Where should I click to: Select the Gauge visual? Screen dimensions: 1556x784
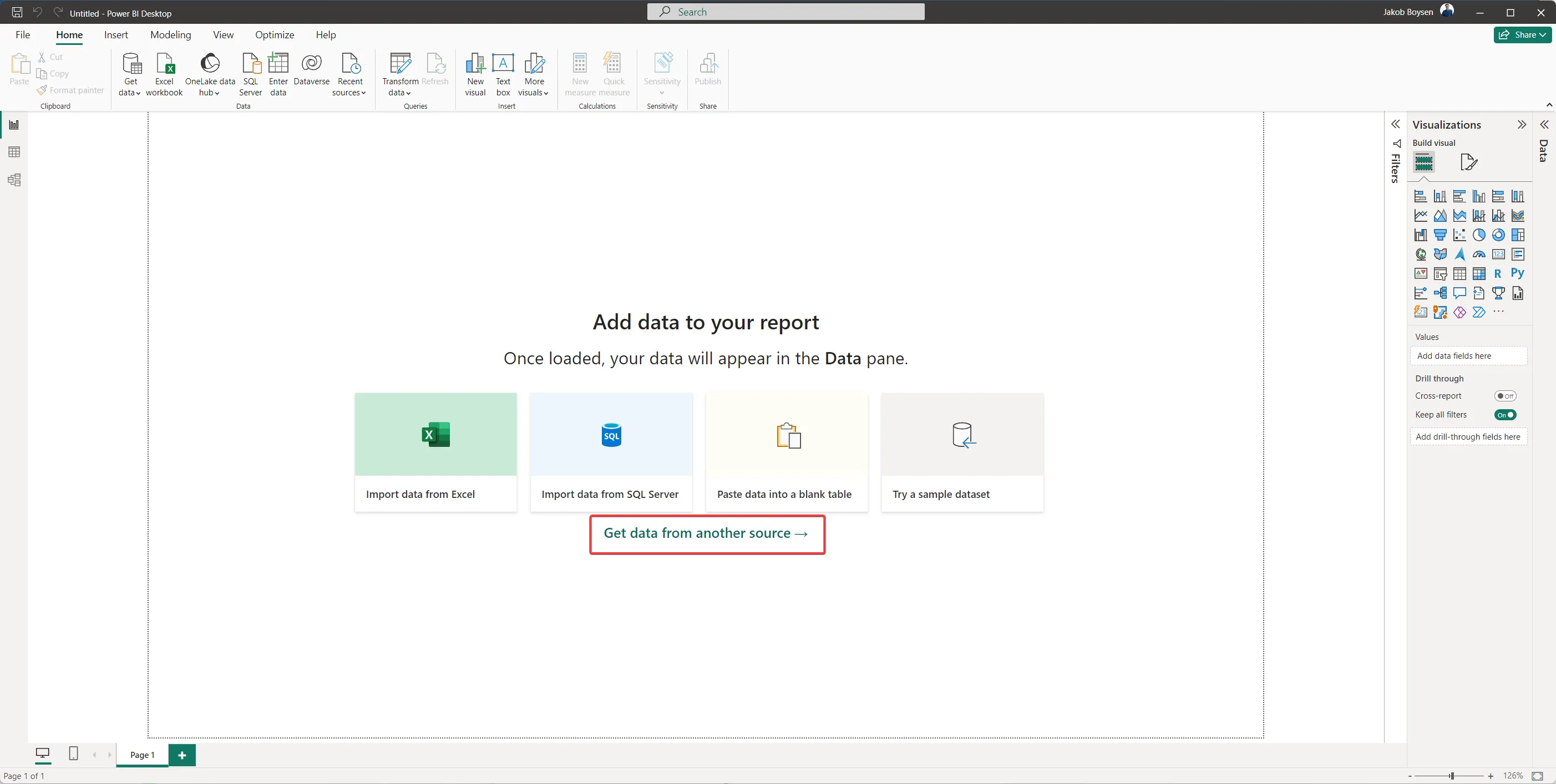tap(1479, 254)
